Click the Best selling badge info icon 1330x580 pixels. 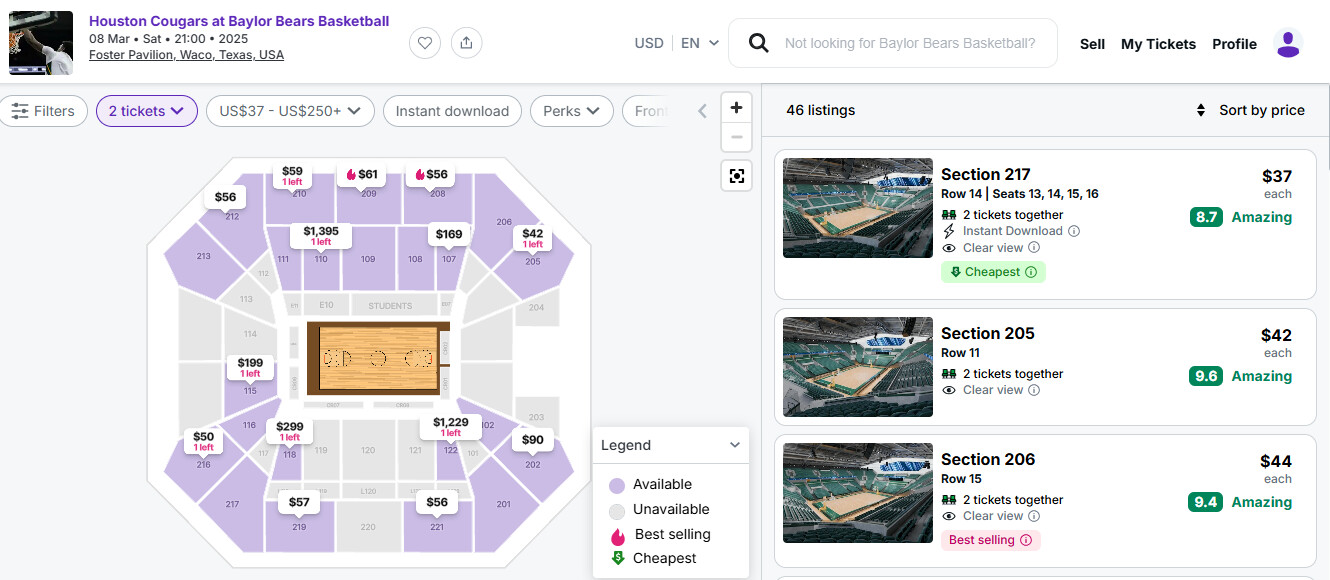[1025, 540]
